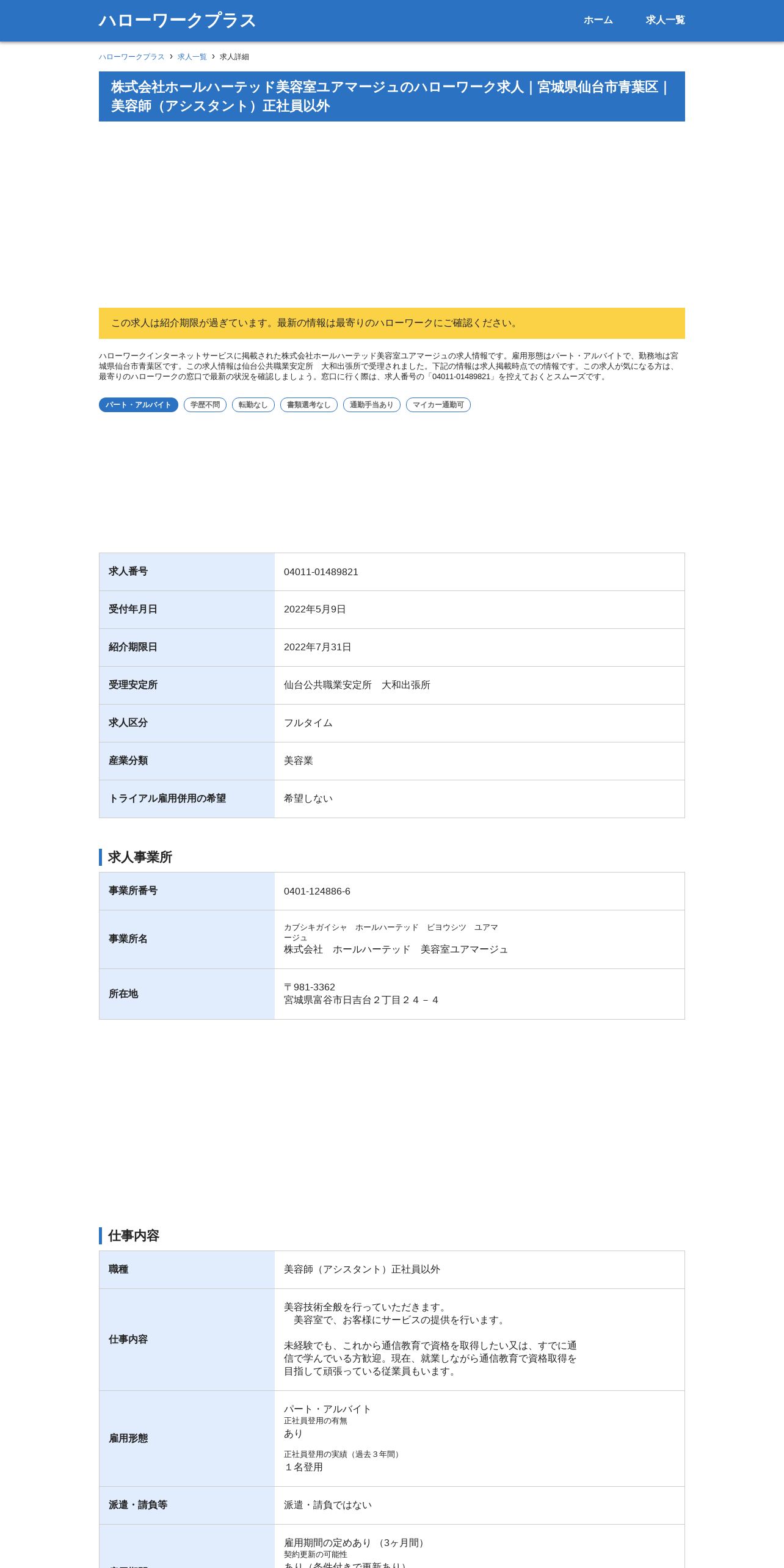Select the パート・アルバイト tag
The image size is (784, 1568).
tap(139, 405)
